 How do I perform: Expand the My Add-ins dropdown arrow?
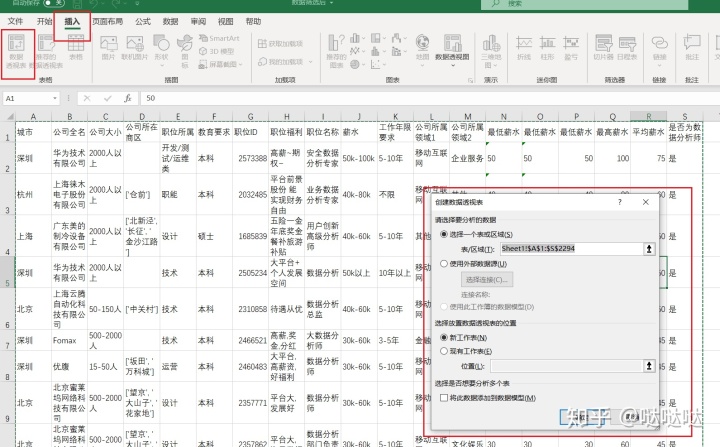coord(311,62)
